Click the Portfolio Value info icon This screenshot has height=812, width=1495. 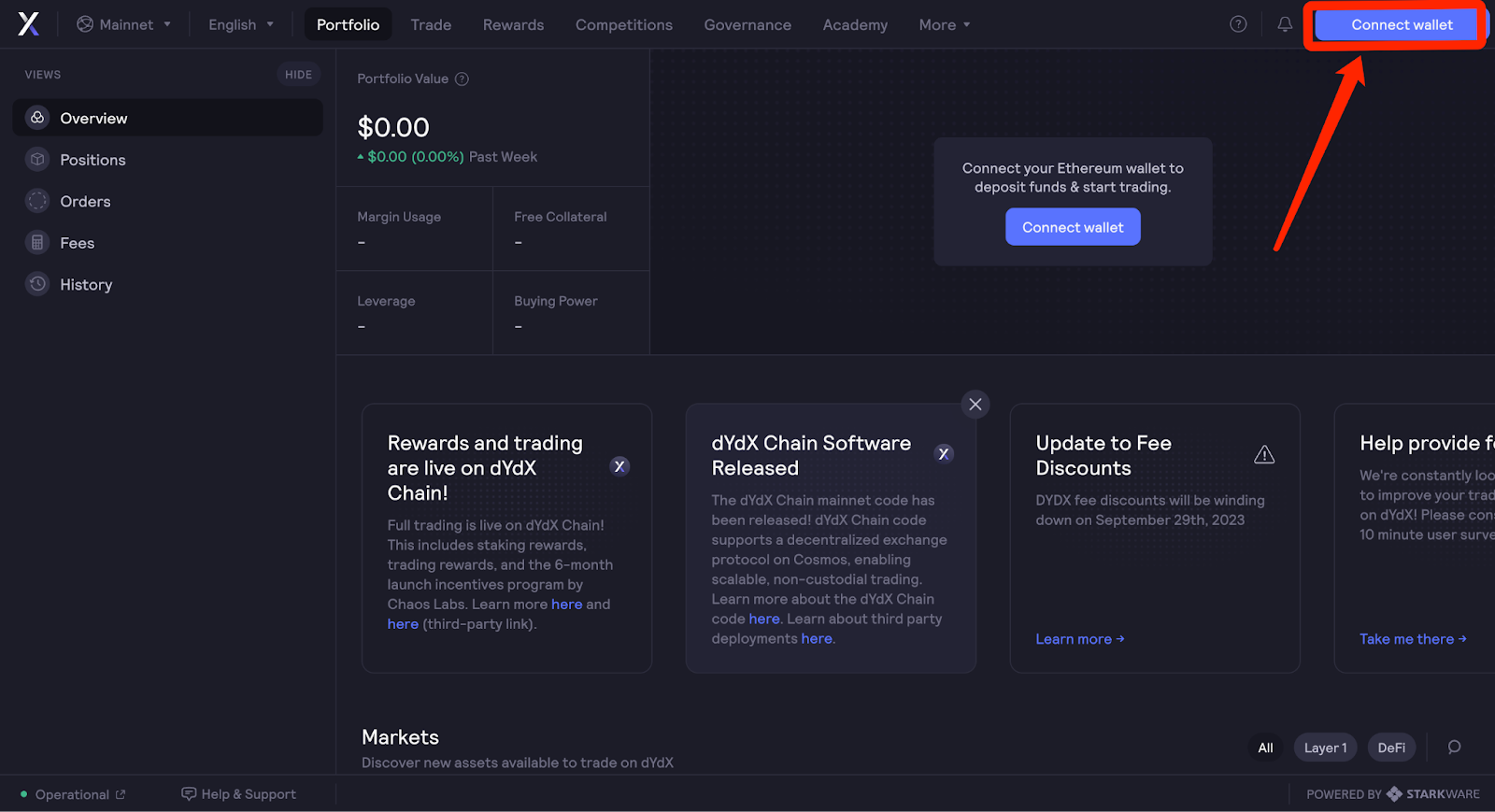[462, 79]
